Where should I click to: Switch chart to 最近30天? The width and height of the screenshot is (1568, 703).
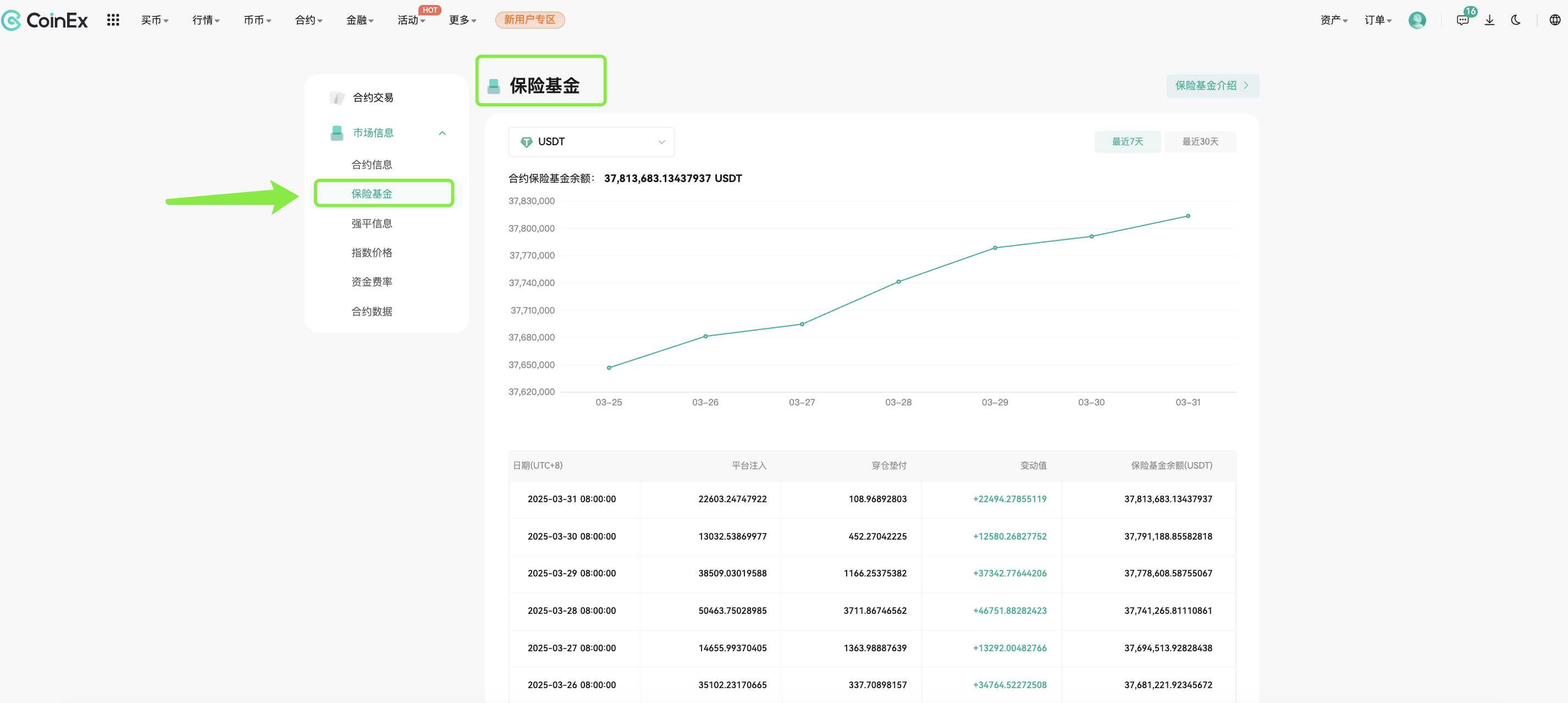point(1199,141)
